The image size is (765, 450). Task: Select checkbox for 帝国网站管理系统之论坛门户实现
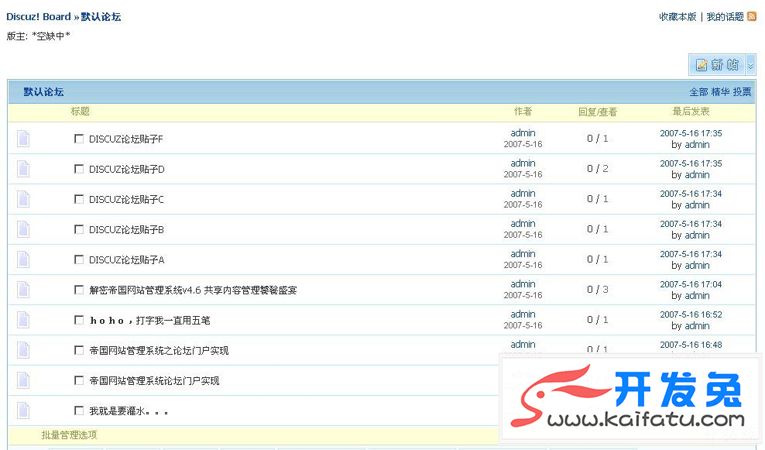point(79,350)
